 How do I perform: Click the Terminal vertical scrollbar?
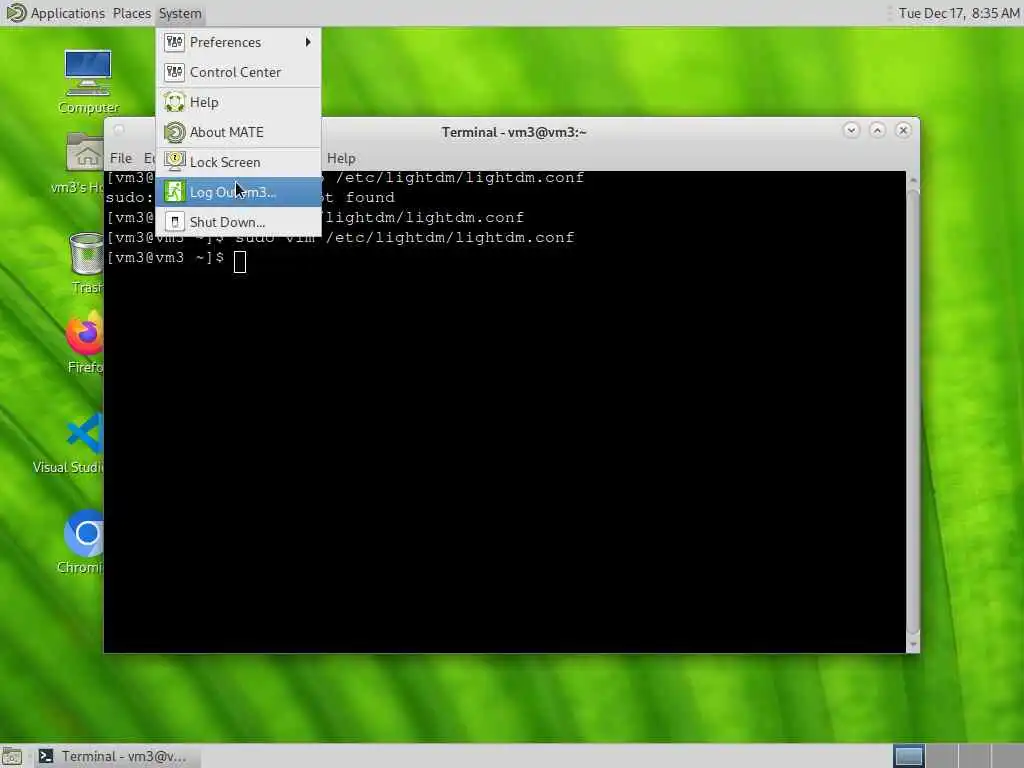coord(913,411)
